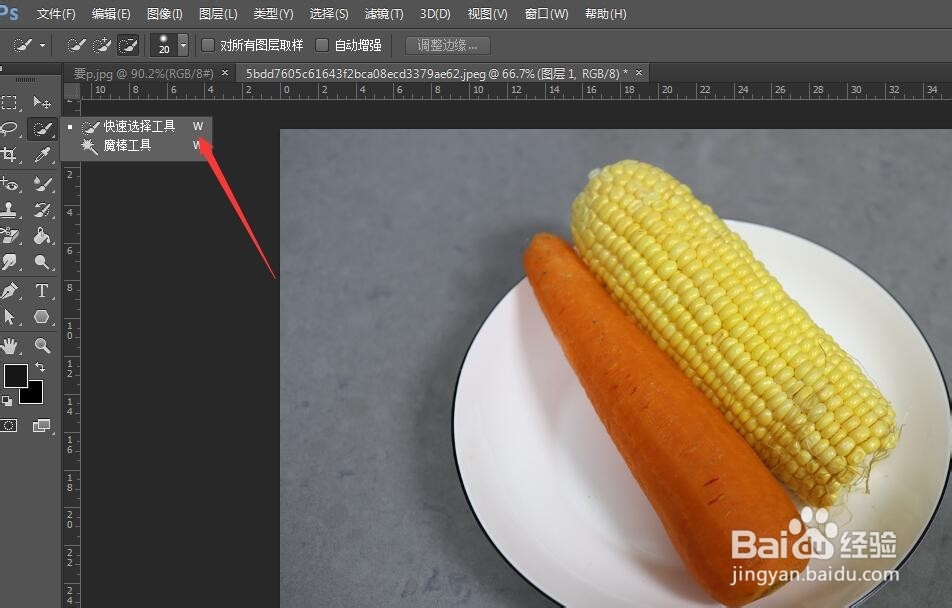Click the ruler origin corner box
Screen dimensions: 952x608
pyautogui.click(x=72, y=91)
